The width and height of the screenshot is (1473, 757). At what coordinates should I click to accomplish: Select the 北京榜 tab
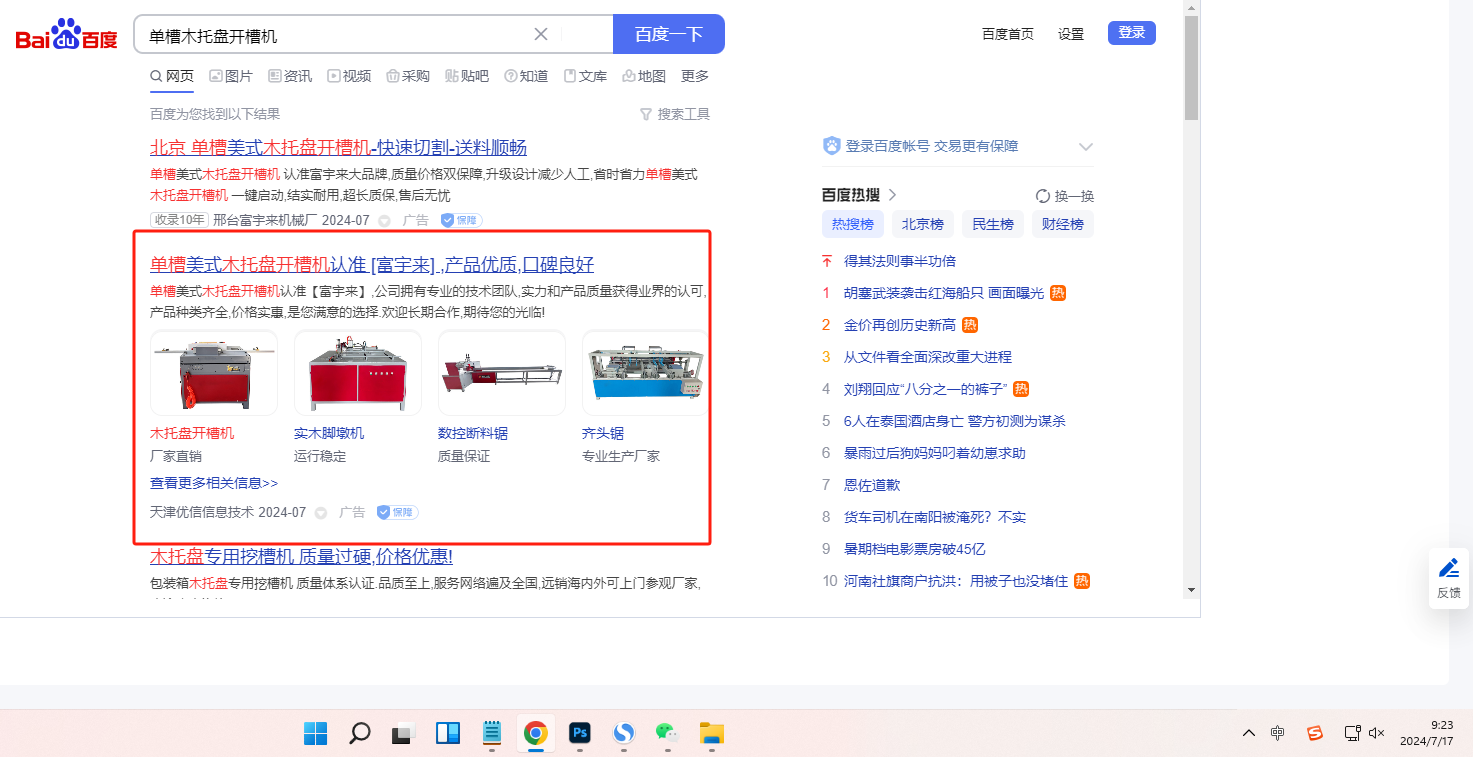coord(923,224)
